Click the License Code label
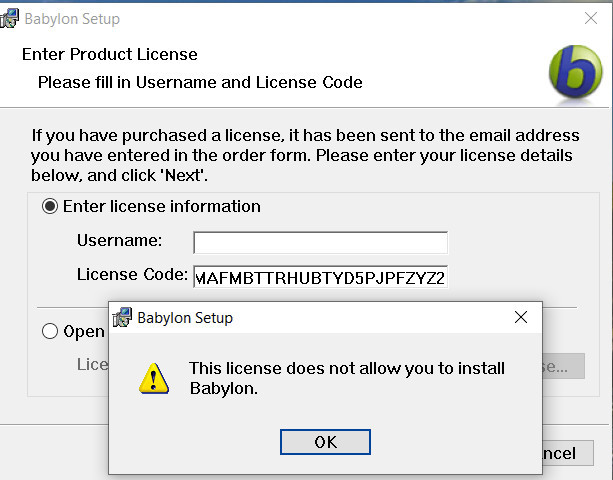The image size is (613, 480). (131, 274)
